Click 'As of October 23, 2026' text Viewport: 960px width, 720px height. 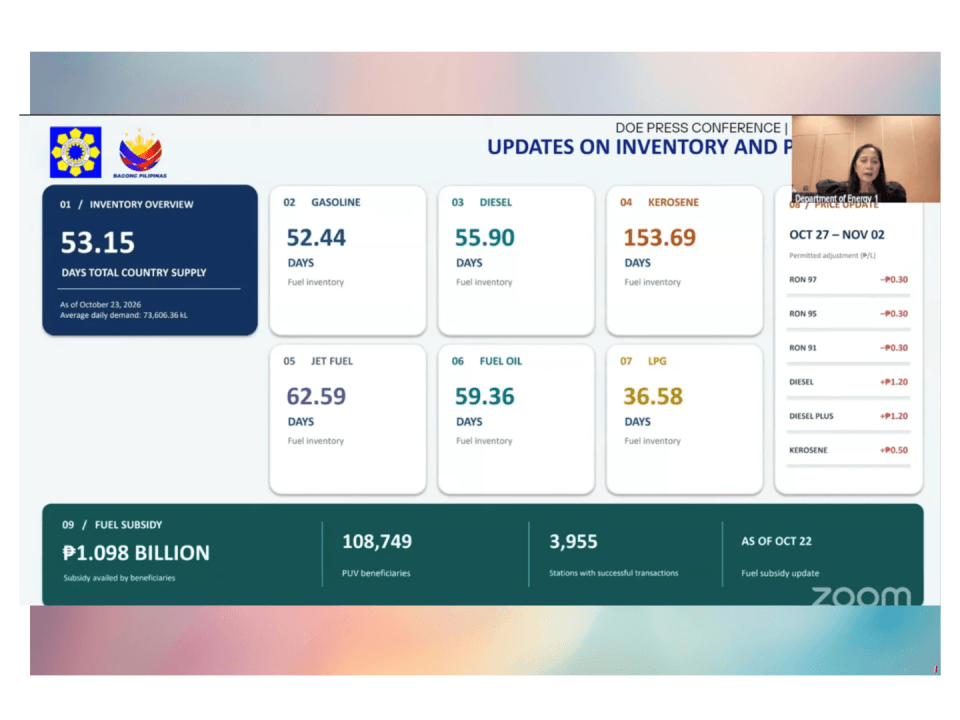pos(100,304)
